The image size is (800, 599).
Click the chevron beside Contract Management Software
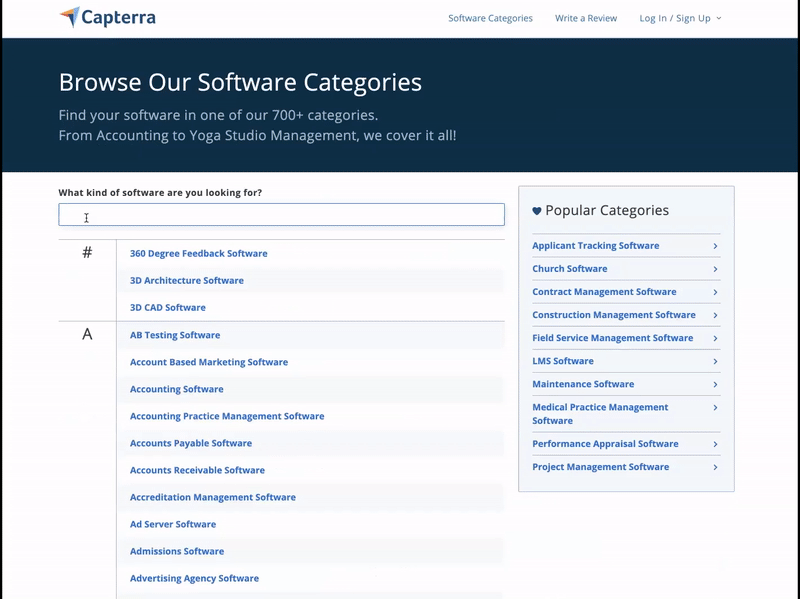[715, 292]
